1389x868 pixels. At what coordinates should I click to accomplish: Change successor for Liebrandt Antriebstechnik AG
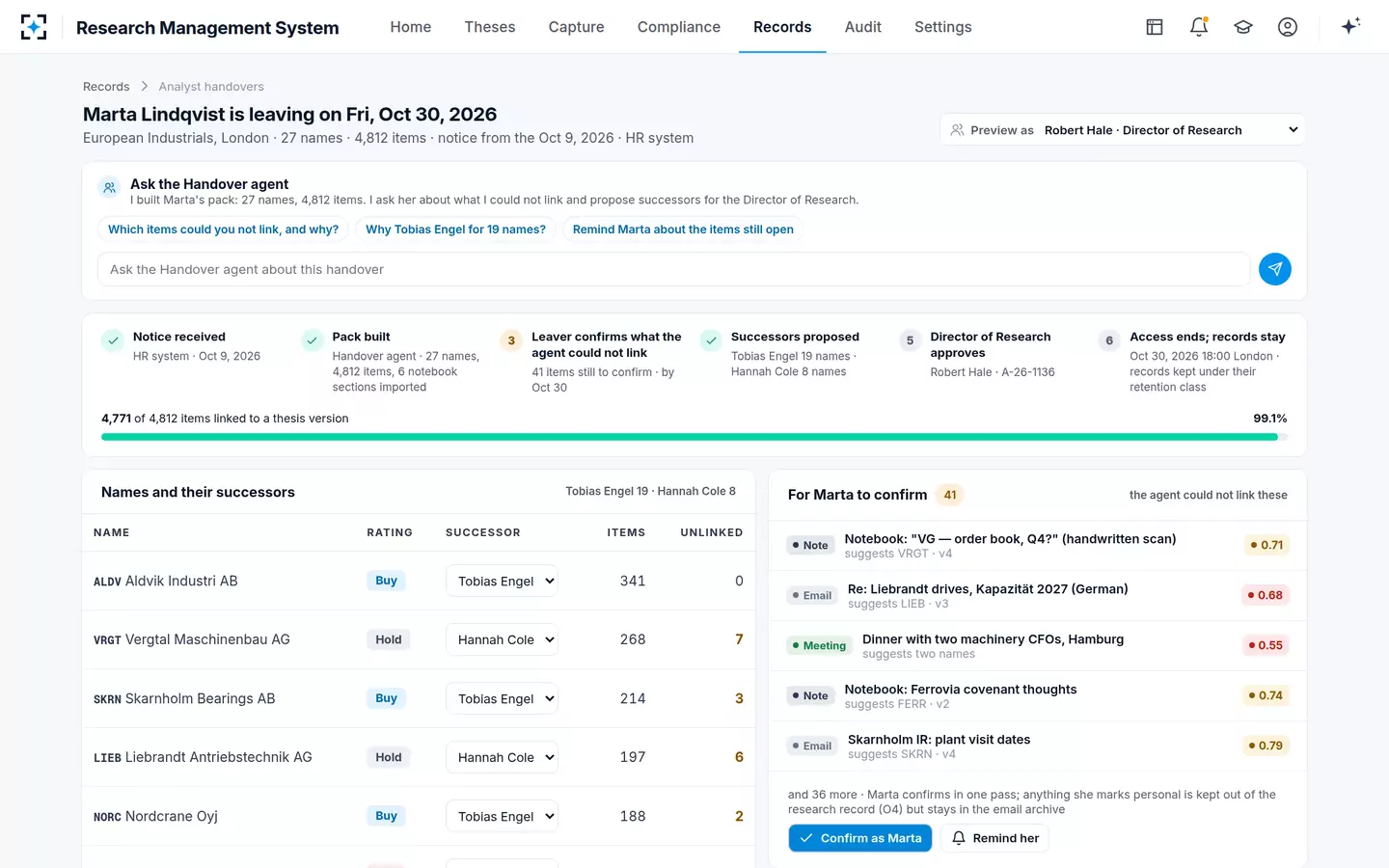[x=502, y=757]
